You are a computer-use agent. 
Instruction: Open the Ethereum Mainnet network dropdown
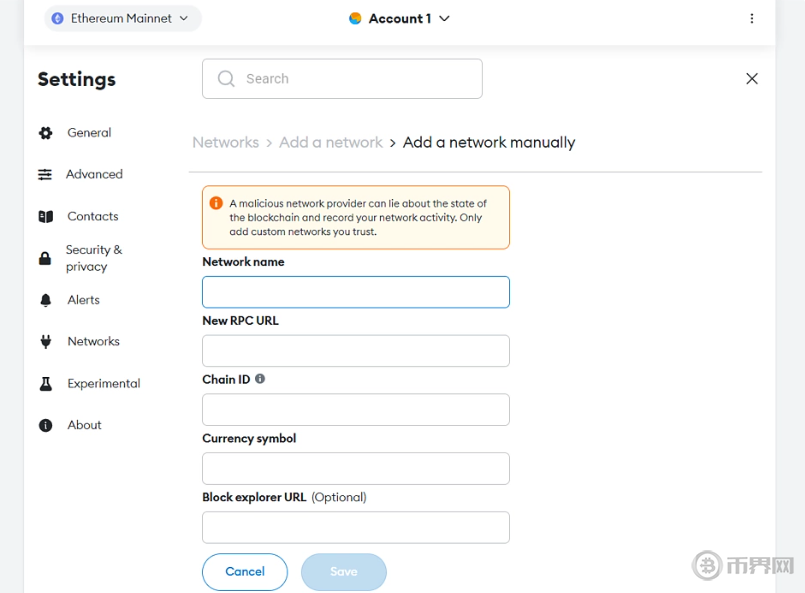click(122, 18)
